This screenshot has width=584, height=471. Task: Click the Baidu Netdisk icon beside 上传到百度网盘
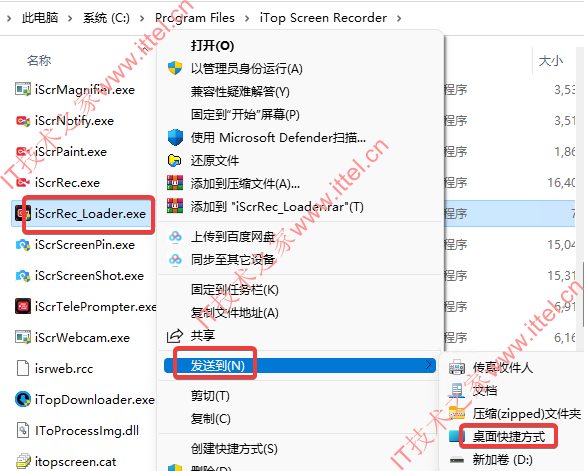175,236
